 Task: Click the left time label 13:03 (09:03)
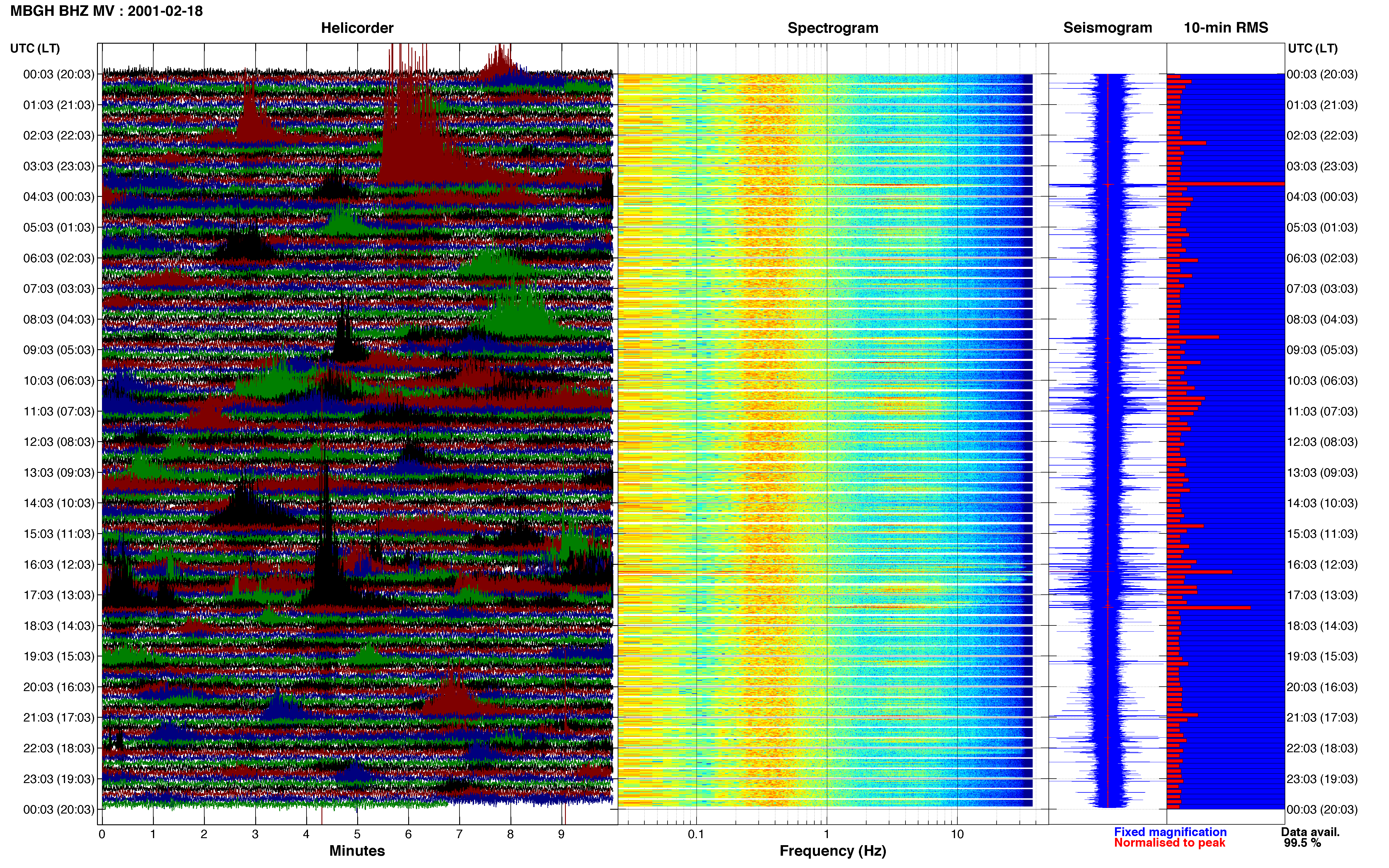pos(59,473)
